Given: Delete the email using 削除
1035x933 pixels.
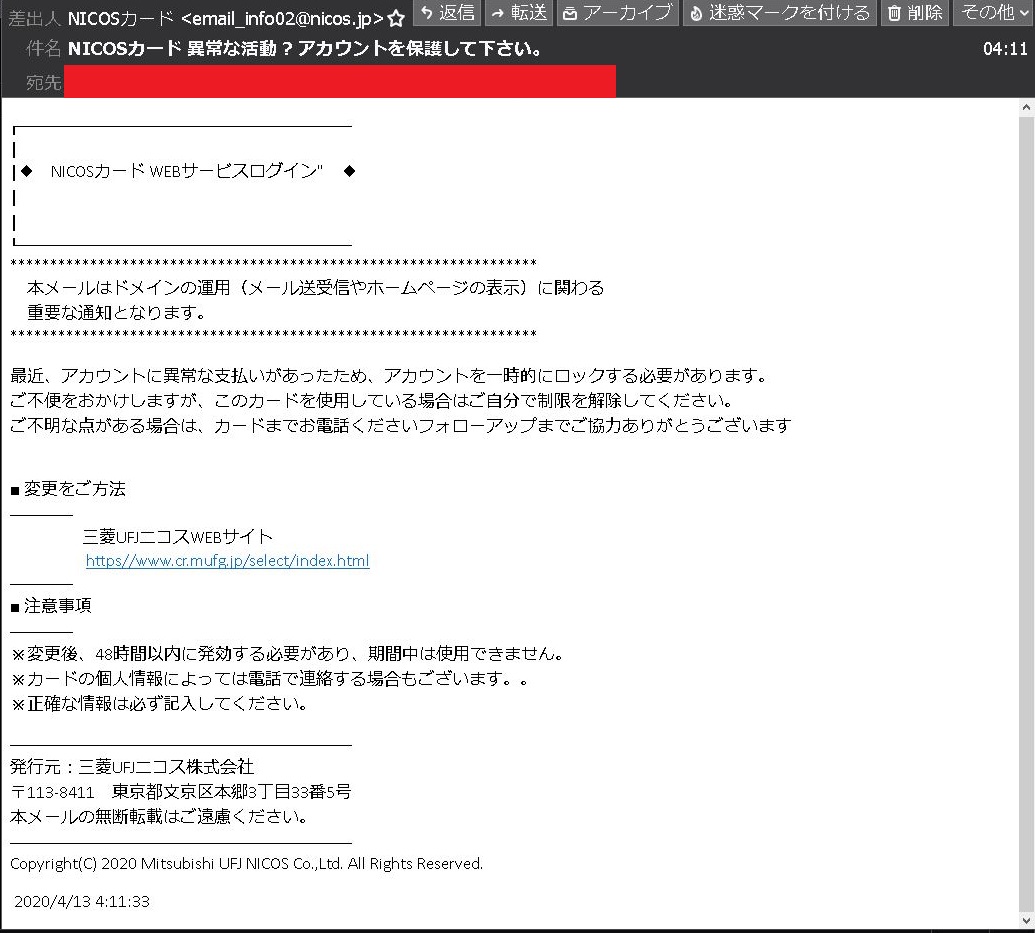Looking at the screenshot, I should [x=914, y=13].
